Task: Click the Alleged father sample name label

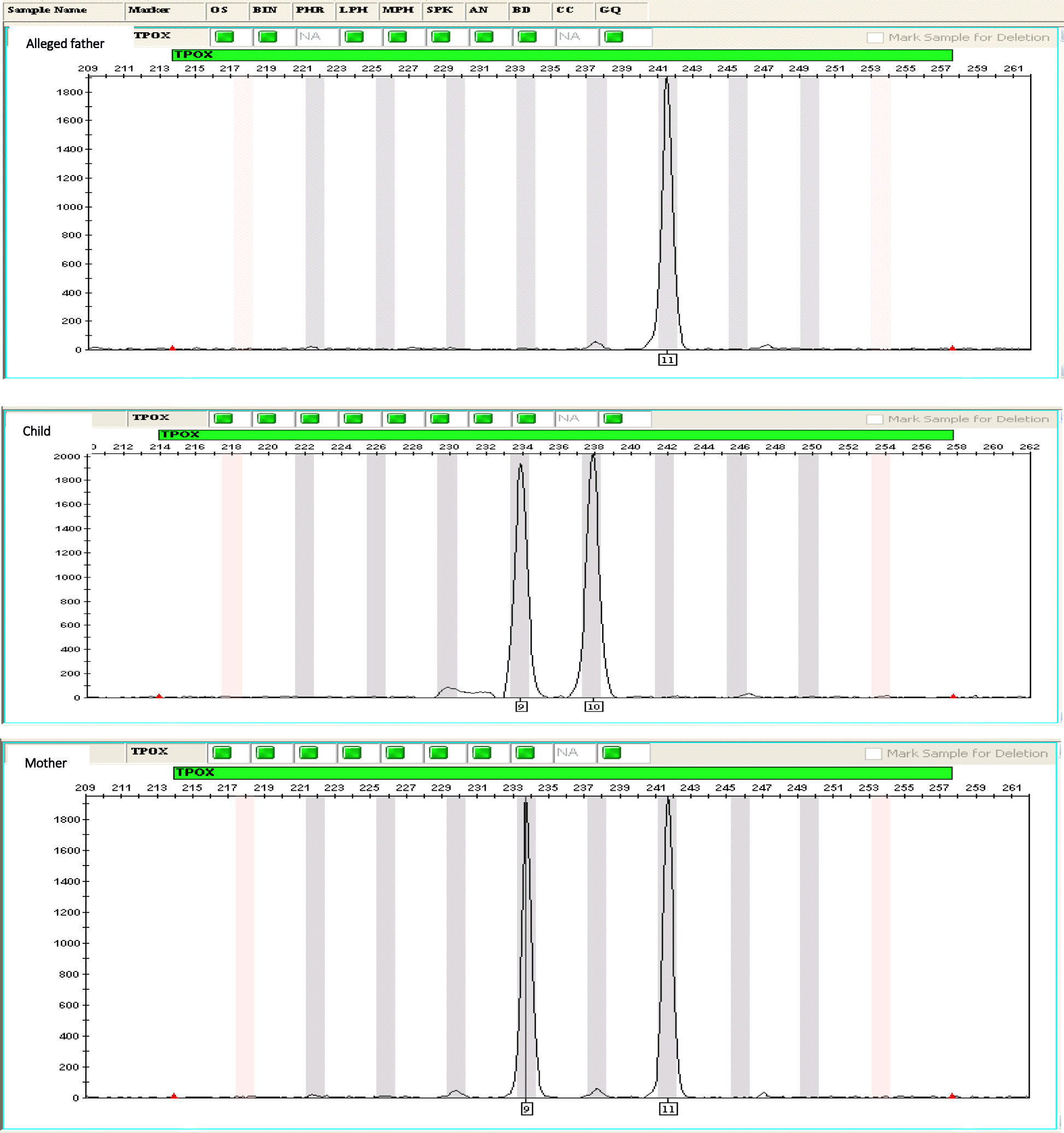Action: coord(65,44)
